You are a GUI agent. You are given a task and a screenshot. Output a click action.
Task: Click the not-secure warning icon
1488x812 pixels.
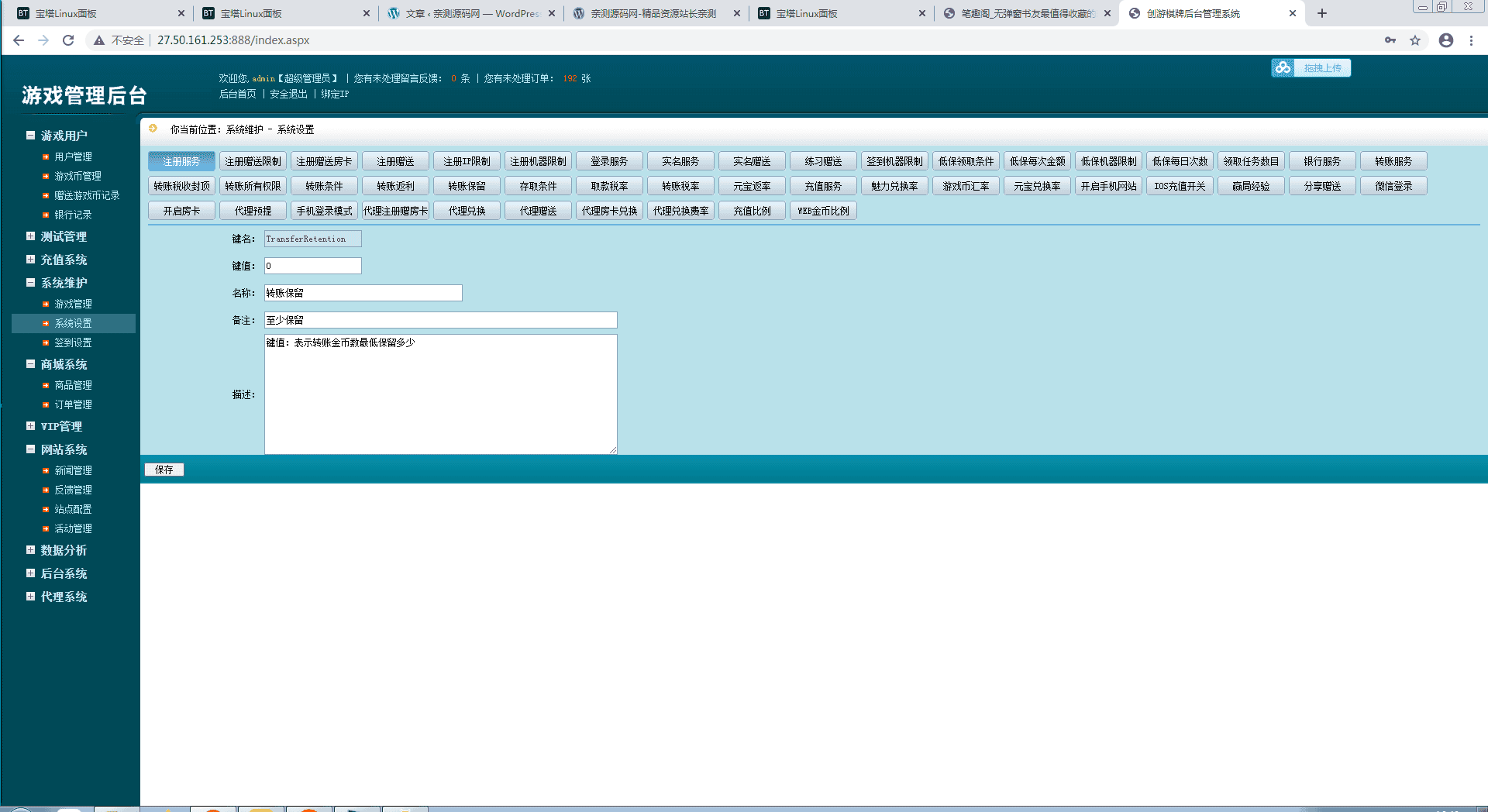[99, 40]
